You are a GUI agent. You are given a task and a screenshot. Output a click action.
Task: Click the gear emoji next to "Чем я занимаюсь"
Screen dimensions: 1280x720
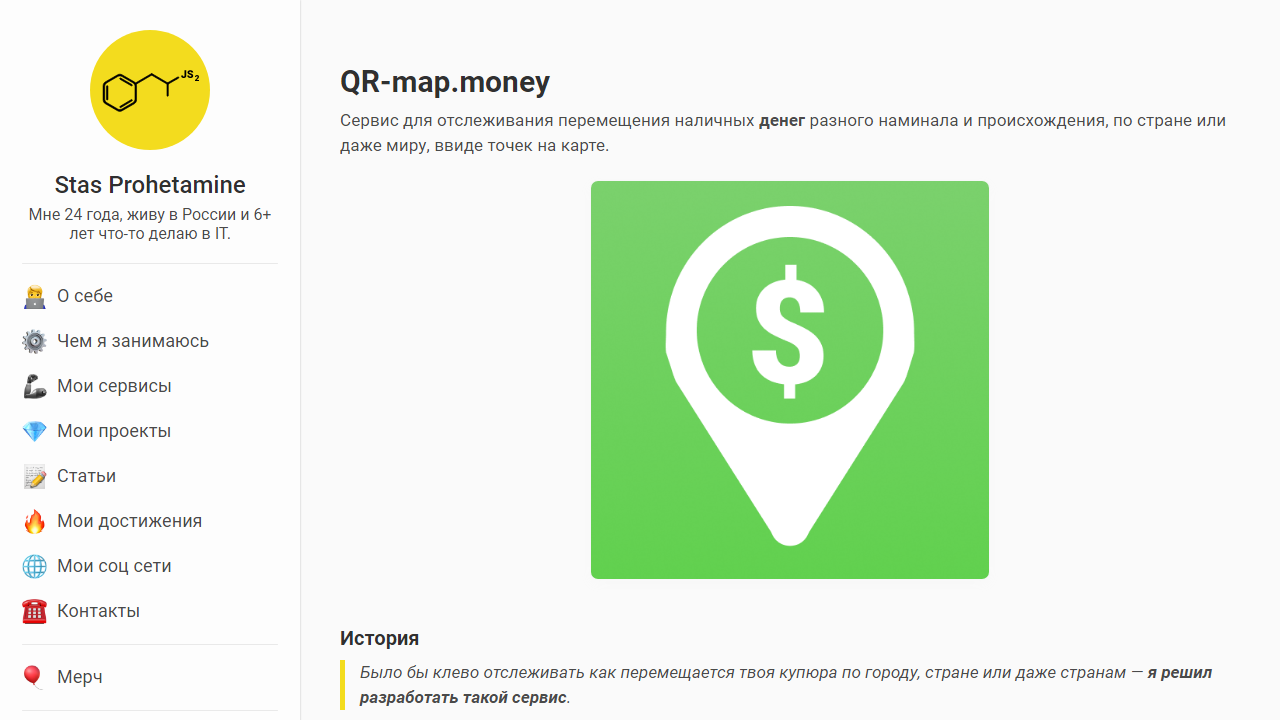point(33,341)
